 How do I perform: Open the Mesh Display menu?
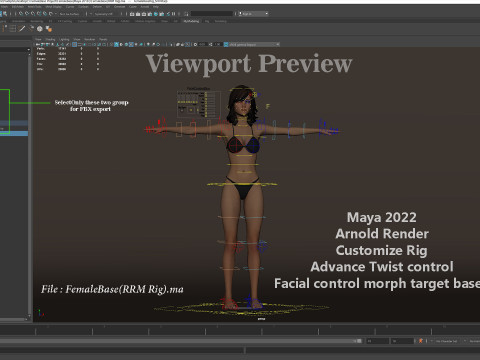[53, 6]
